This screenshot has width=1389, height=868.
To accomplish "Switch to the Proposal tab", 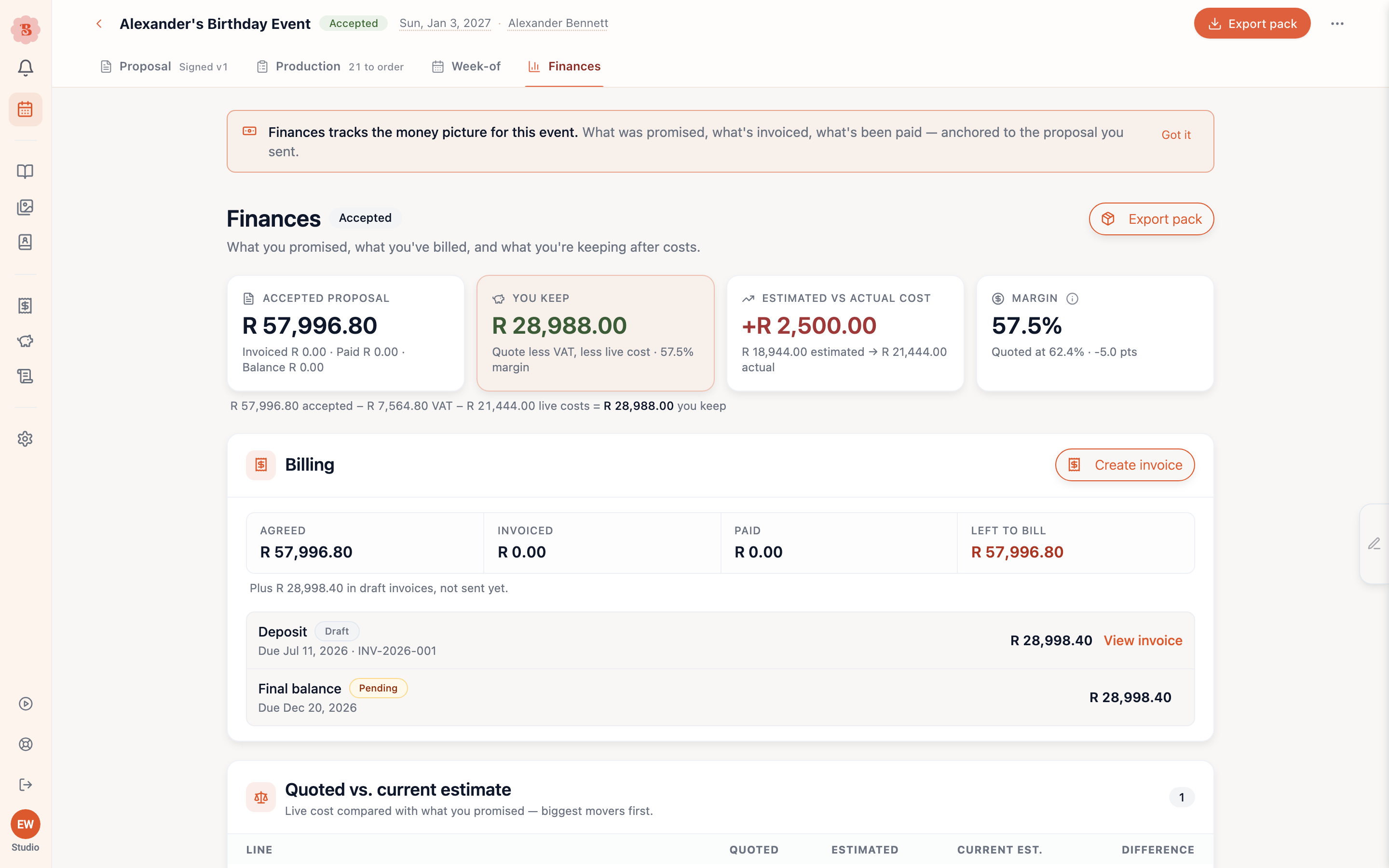I will click(x=163, y=67).
